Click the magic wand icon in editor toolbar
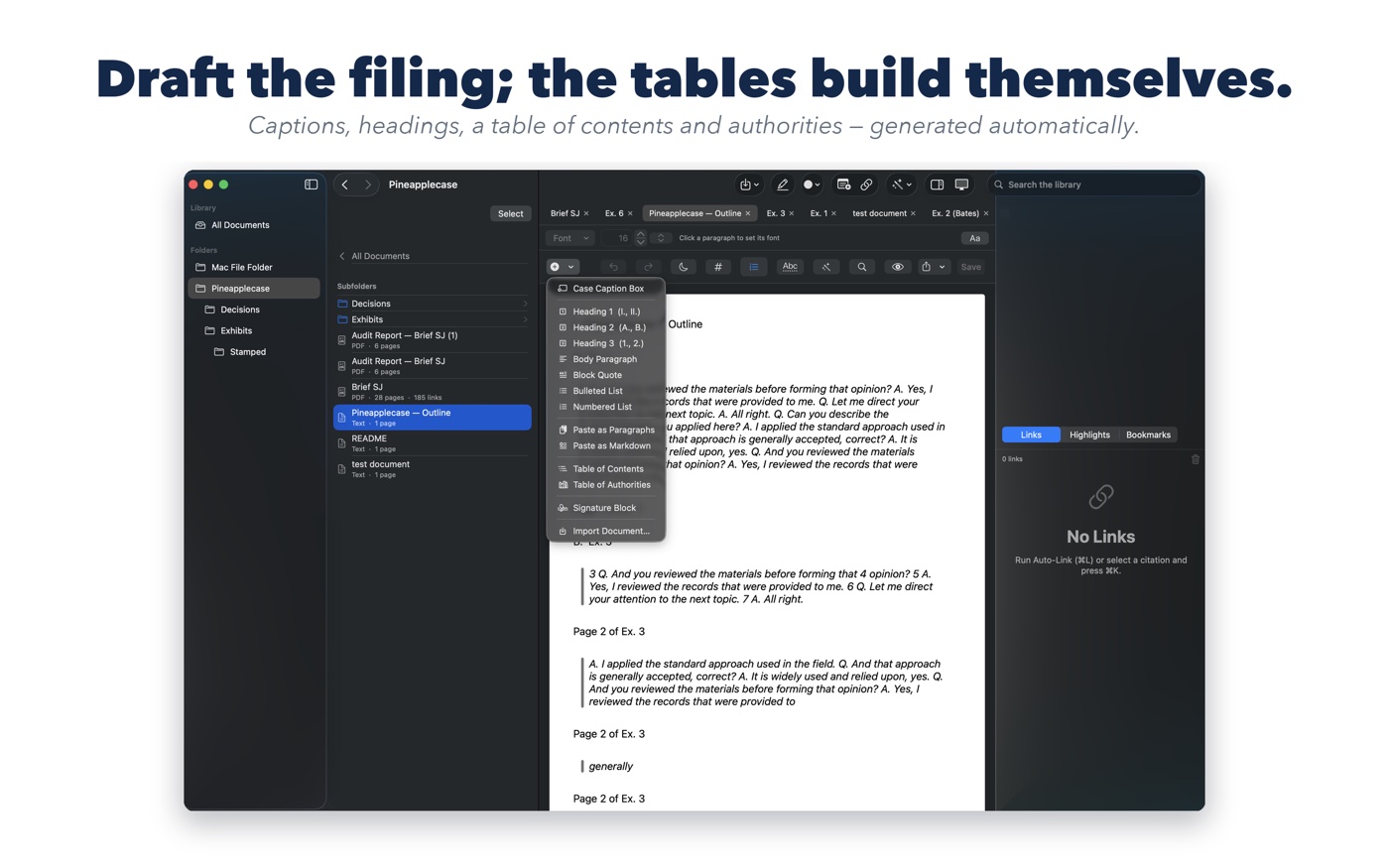The width and height of the screenshot is (1389, 868). pos(825,267)
